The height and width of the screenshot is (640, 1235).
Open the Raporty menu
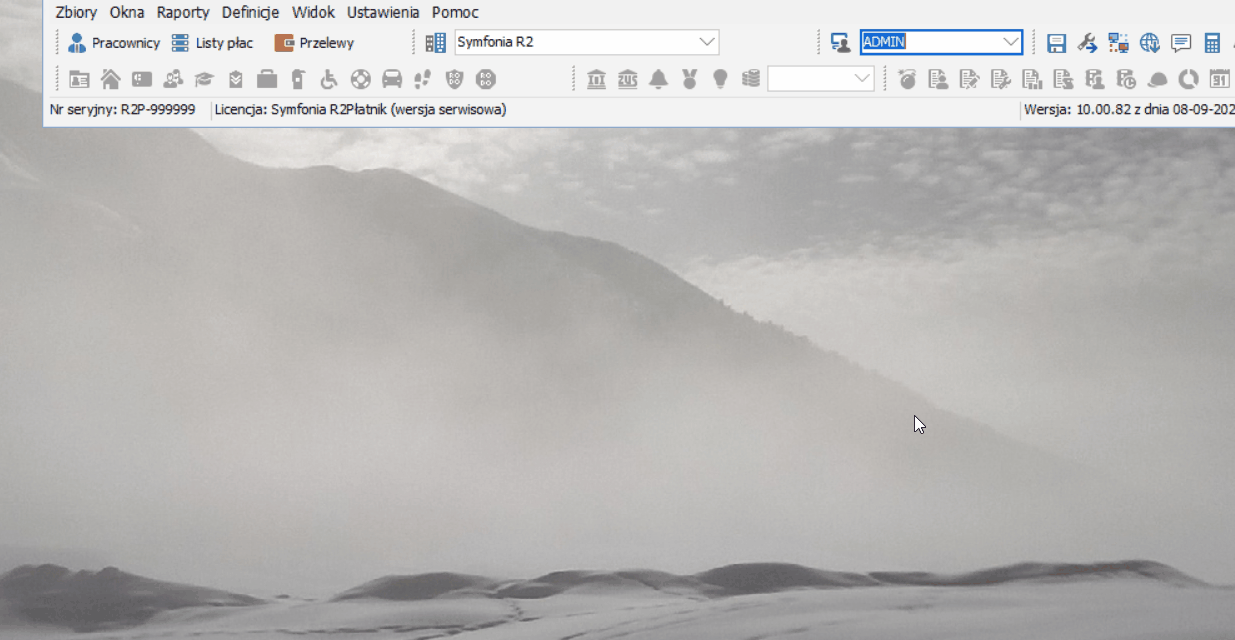[183, 13]
